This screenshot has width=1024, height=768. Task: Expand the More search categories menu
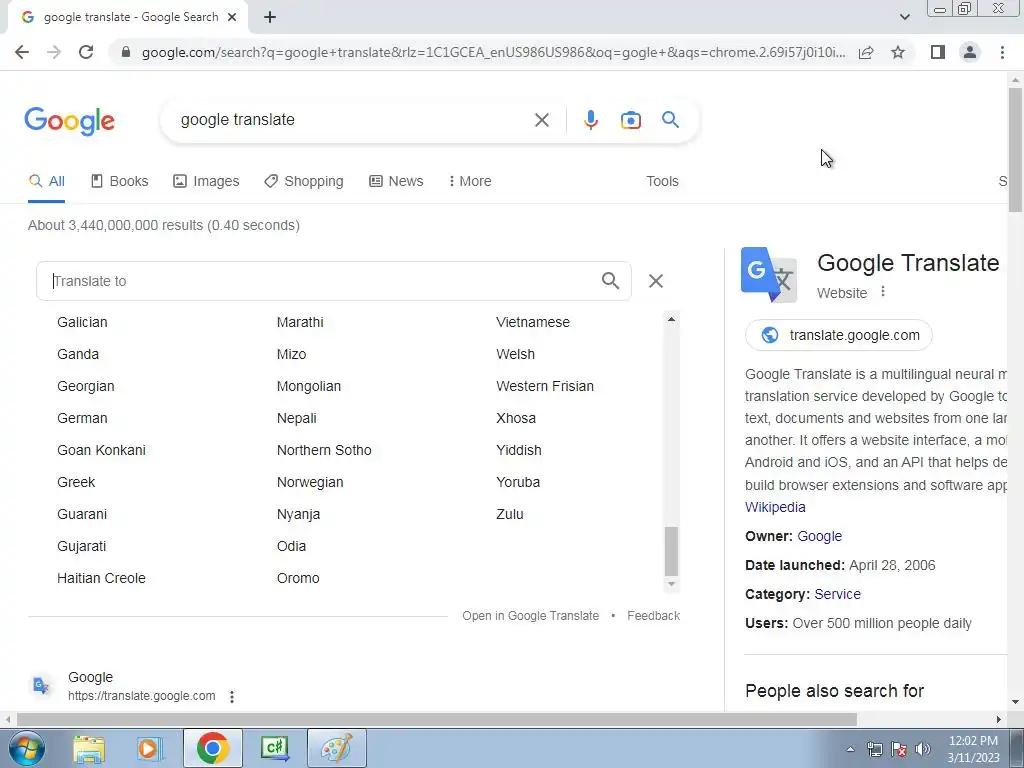(x=470, y=182)
